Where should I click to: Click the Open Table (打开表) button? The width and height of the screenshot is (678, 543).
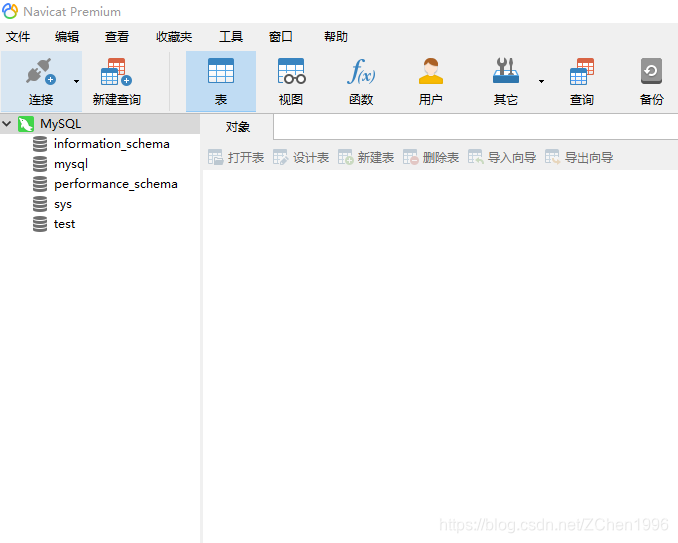coord(236,157)
